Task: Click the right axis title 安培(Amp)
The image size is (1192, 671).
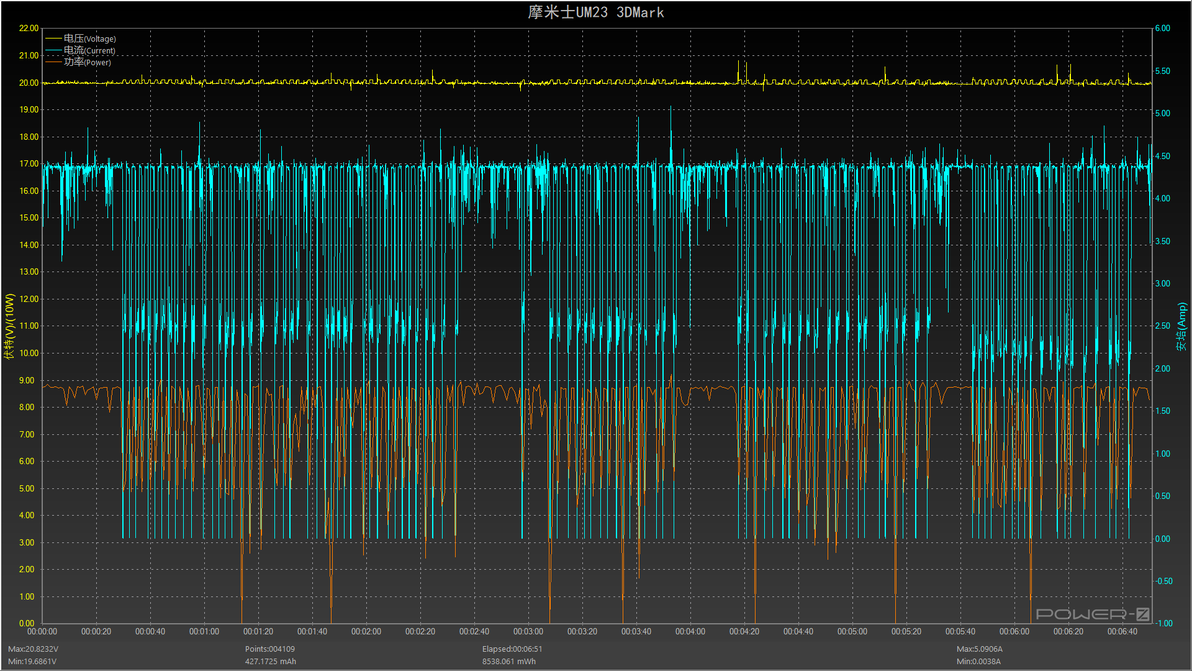Action: click(x=1181, y=327)
